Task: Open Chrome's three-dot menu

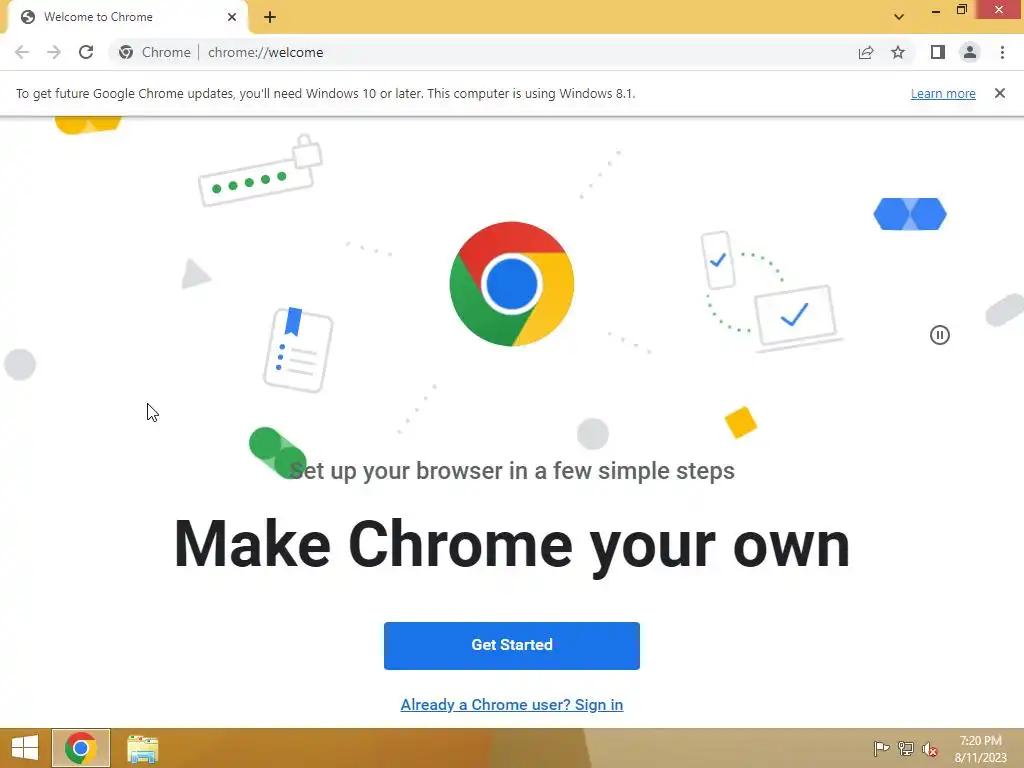Action: [1002, 52]
